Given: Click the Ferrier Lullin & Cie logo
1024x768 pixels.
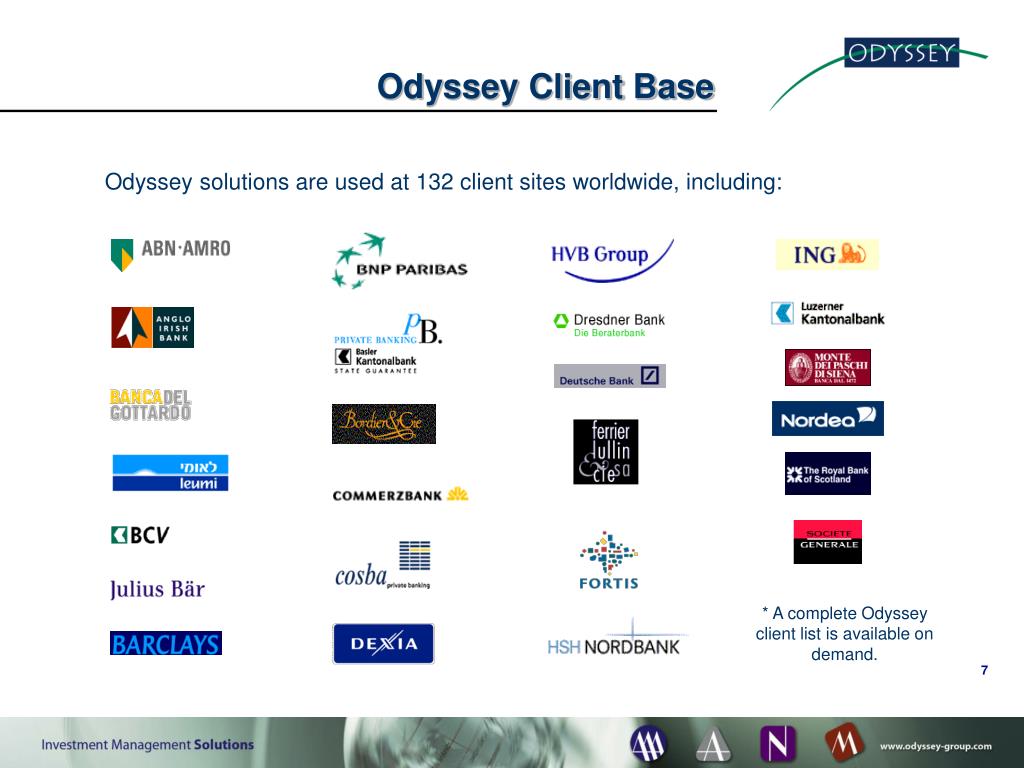Looking at the screenshot, I should (605, 452).
